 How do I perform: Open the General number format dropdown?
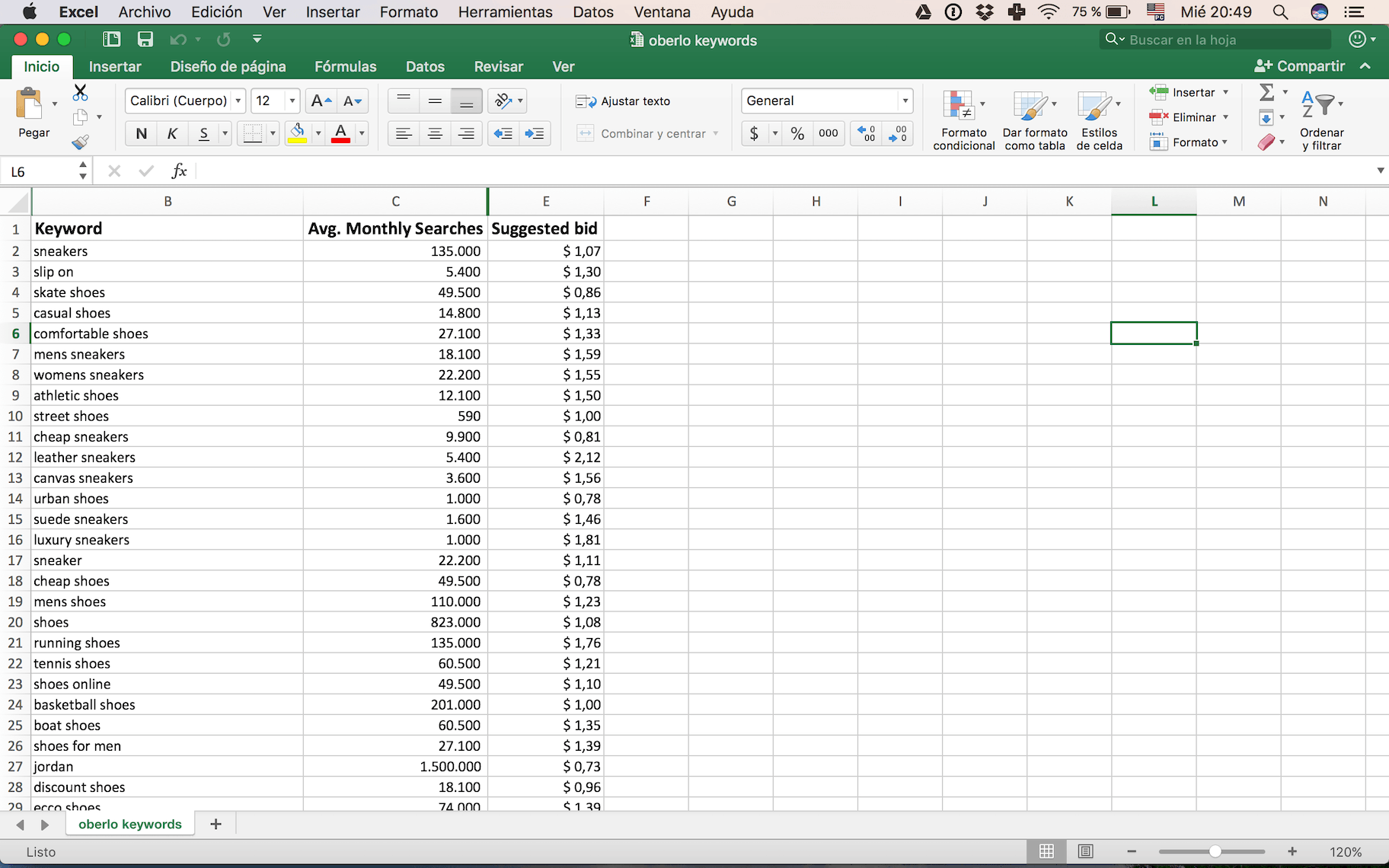click(905, 101)
